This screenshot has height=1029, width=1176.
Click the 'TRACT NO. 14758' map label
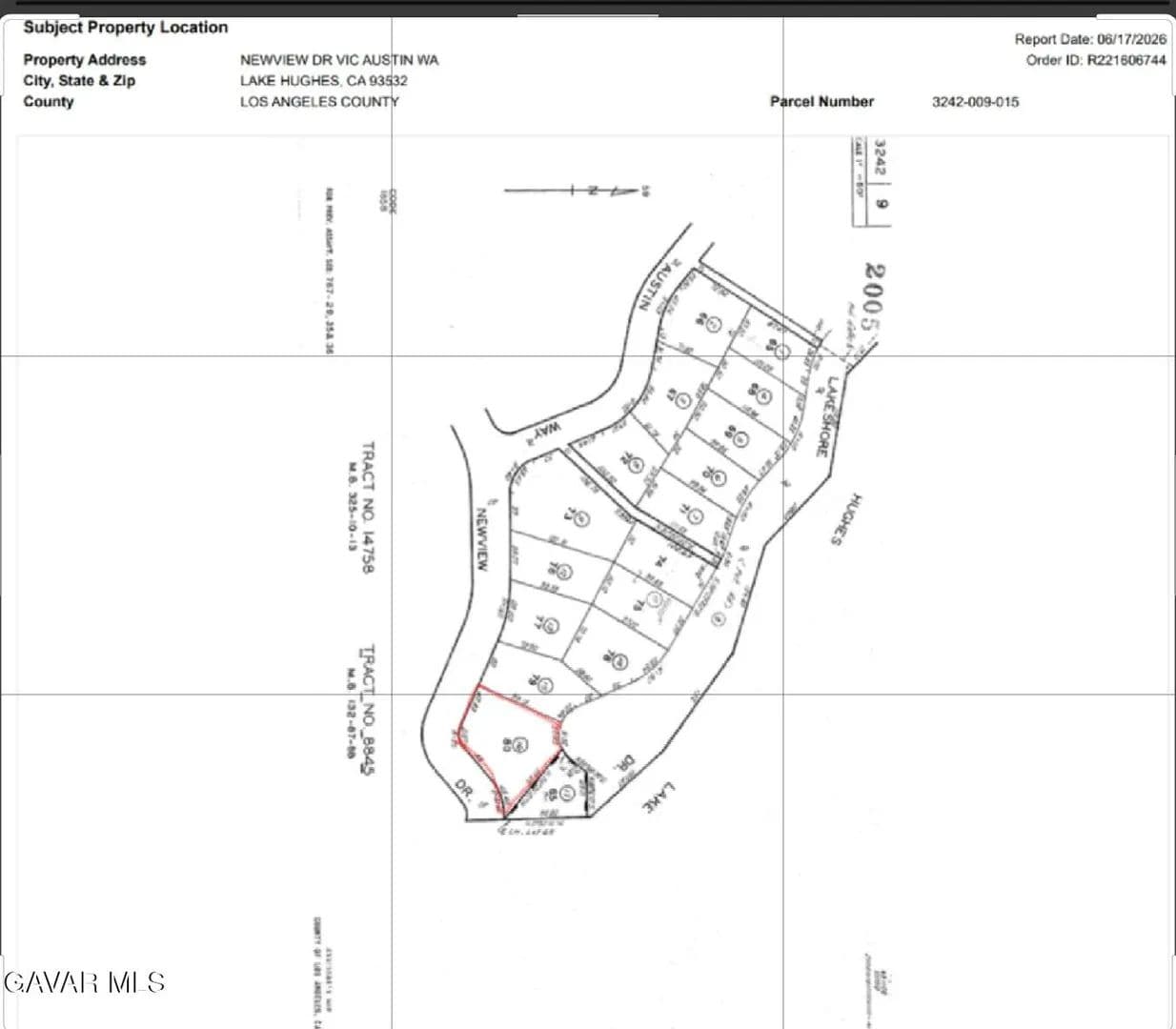point(368,506)
